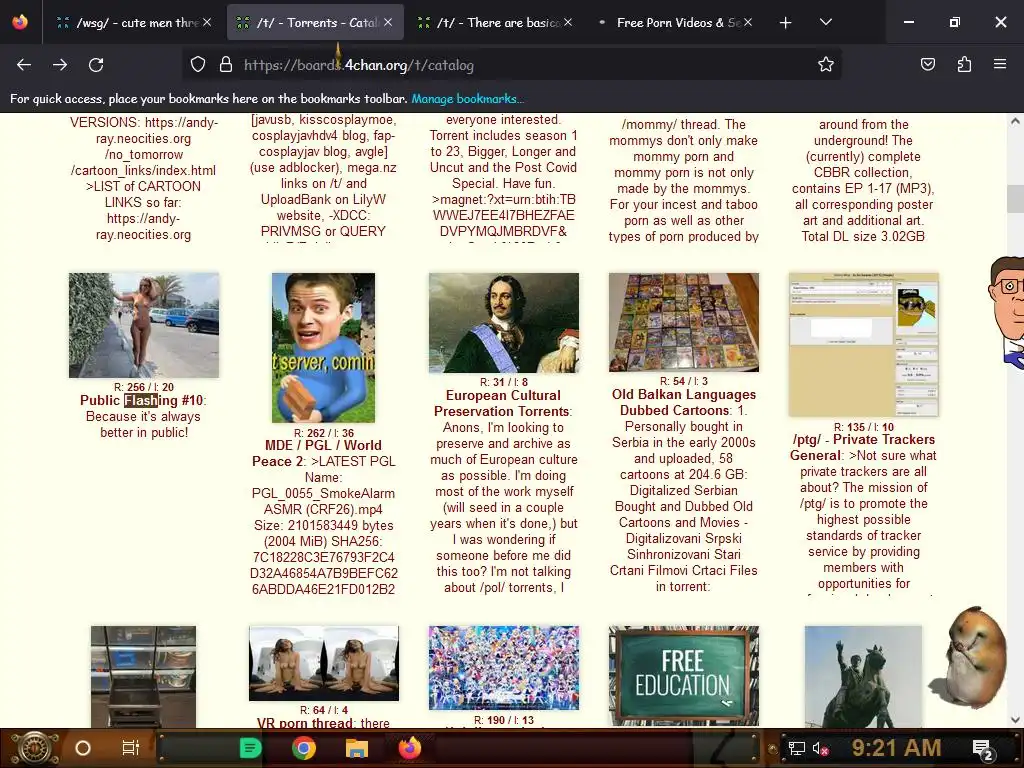Reload the current page
Image resolution: width=1024 pixels, height=768 pixels.
(x=96, y=65)
